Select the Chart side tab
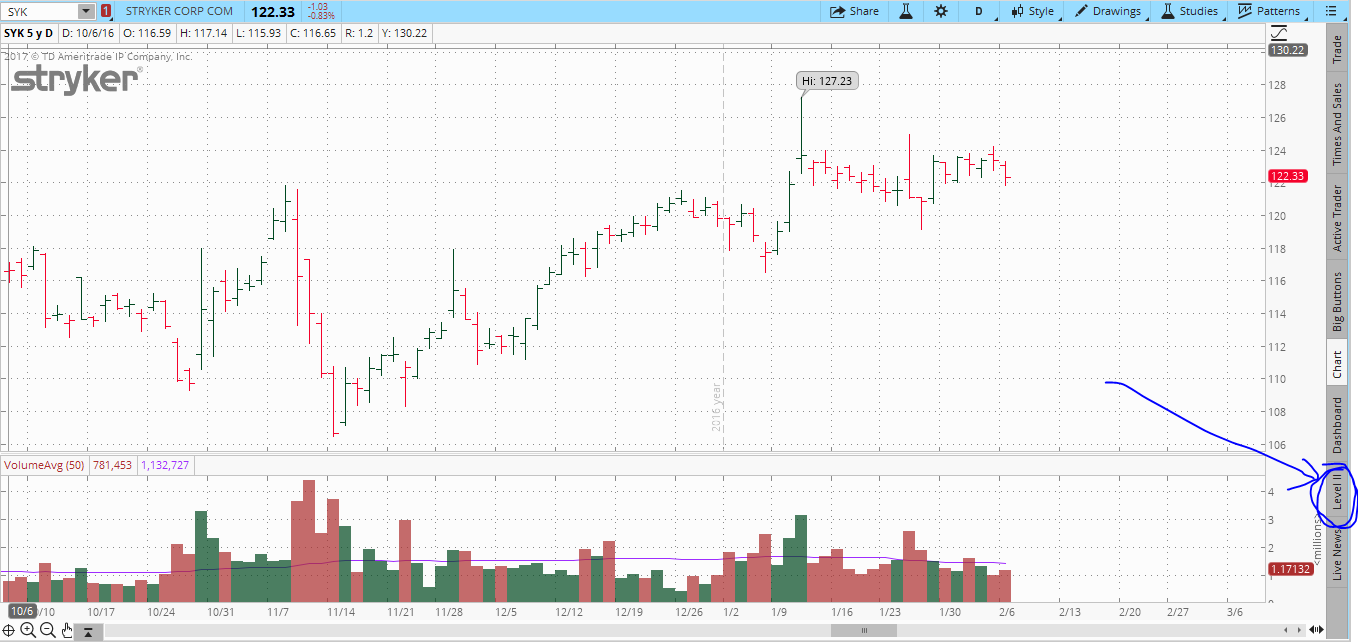 (1337, 364)
